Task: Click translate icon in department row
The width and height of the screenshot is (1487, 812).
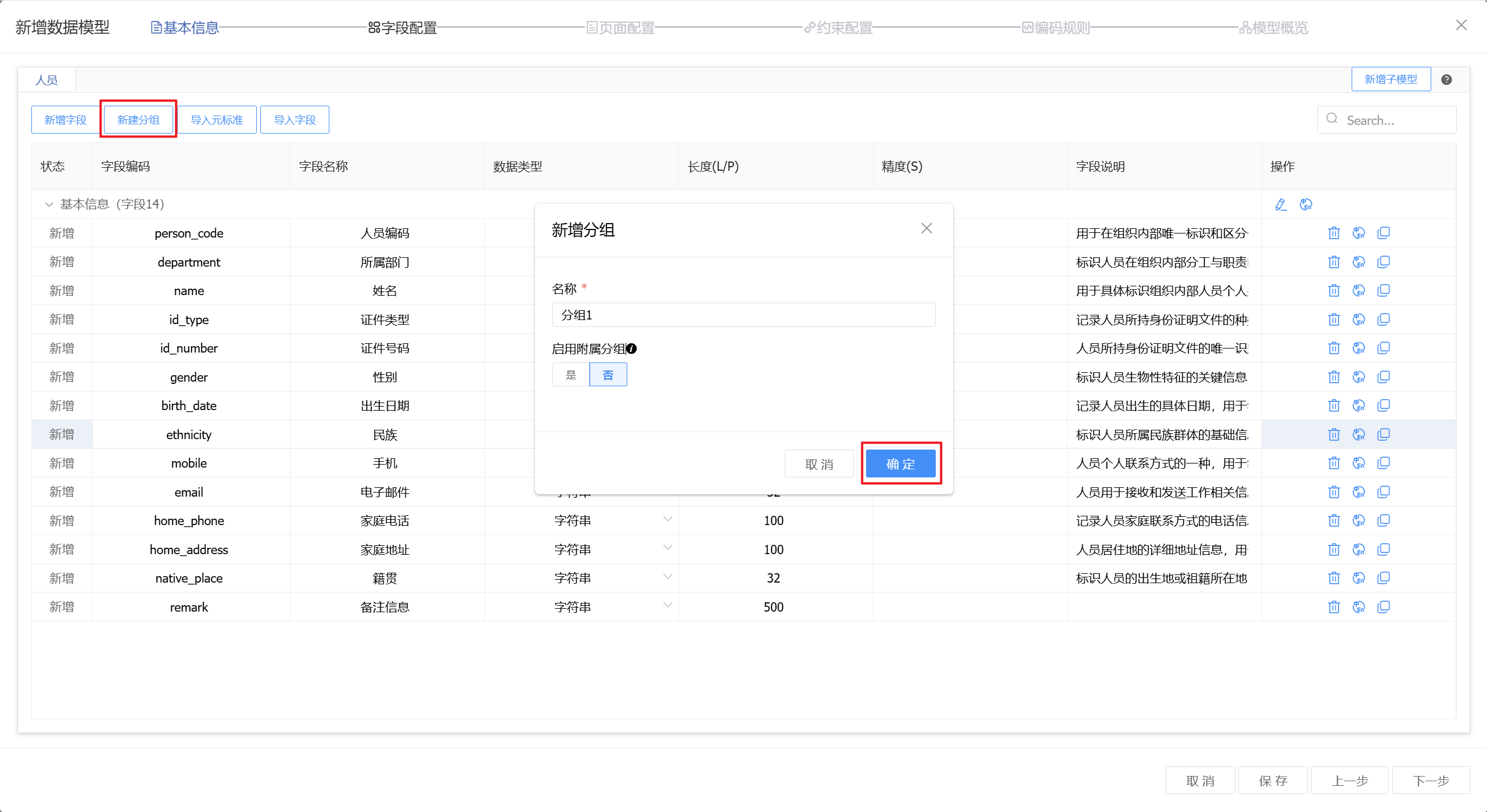Action: tap(1359, 262)
